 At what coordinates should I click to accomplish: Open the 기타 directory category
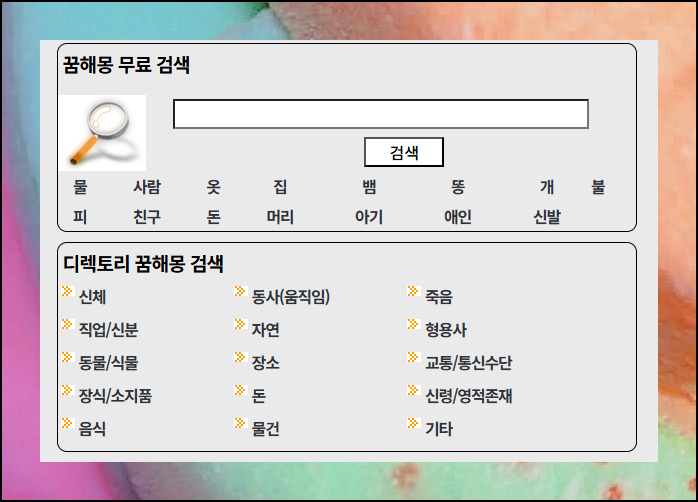(x=438, y=429)
